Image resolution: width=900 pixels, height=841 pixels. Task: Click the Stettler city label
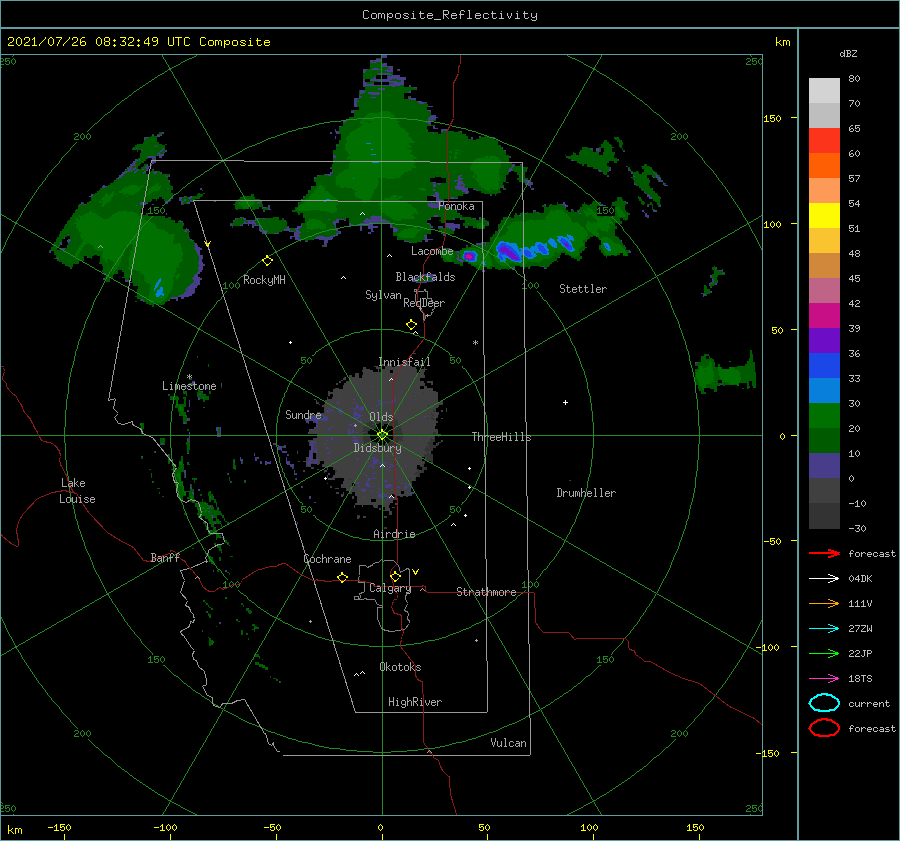(583, 289)
